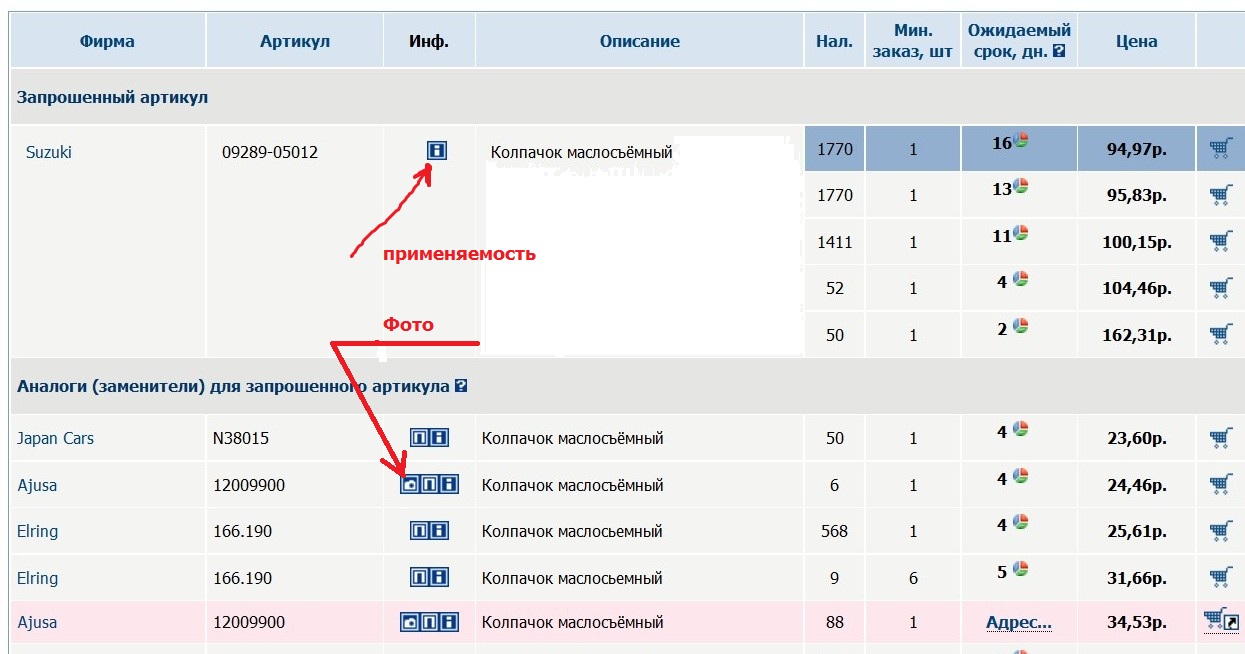
Task: Add Ajusa 34,53р. offer to cart
Action: (x=1217, y=621)
